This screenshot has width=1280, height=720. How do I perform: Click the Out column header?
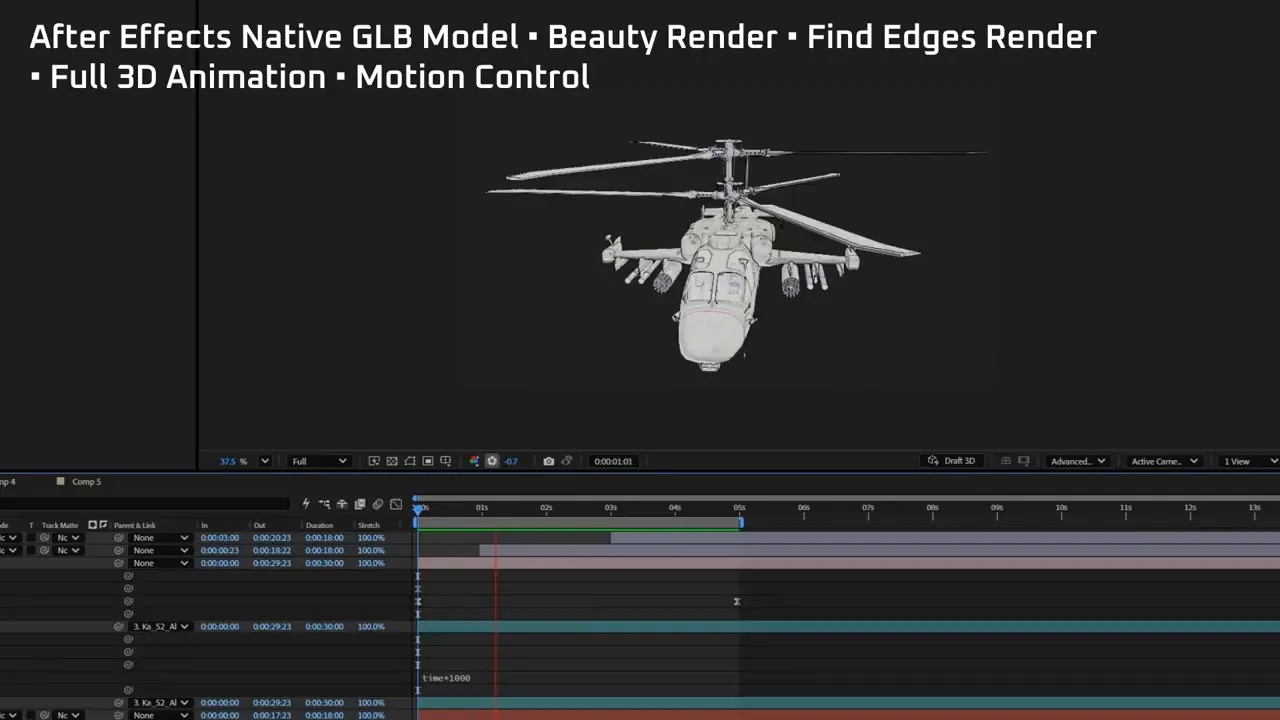click(259, 525)
